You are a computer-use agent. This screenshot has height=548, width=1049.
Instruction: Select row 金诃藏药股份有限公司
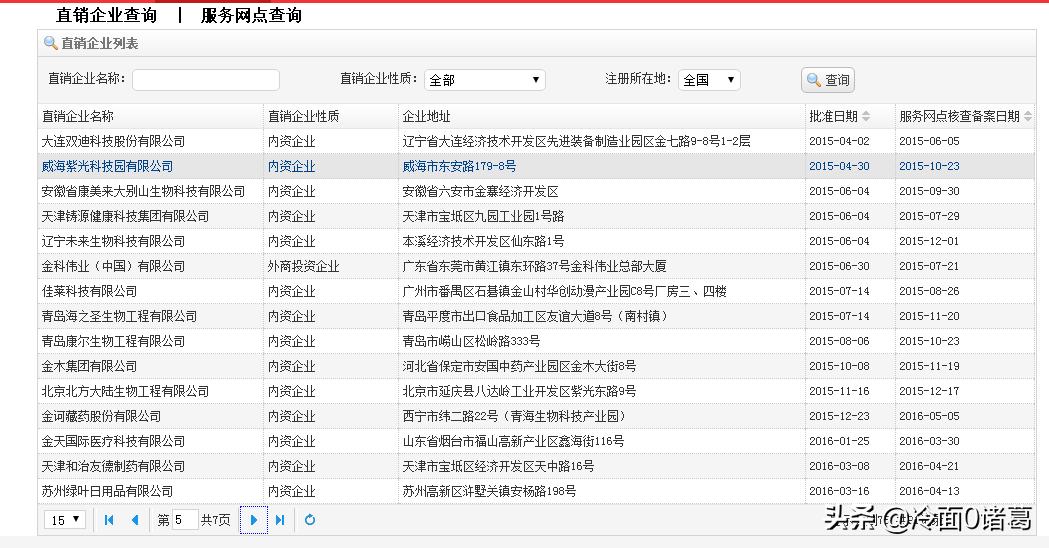tap(536, 416)
